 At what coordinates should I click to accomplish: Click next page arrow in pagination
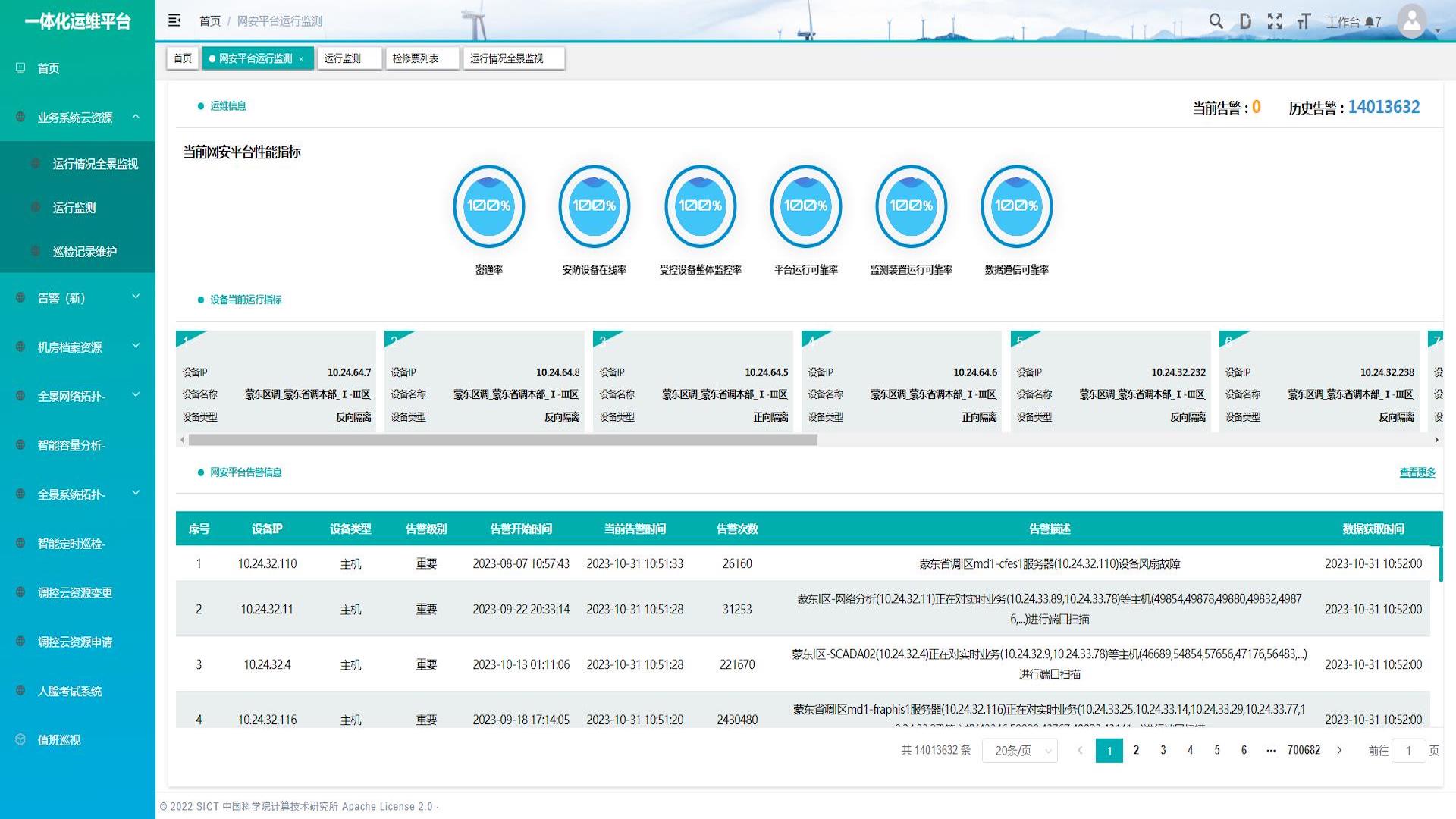click(1339, 750)
